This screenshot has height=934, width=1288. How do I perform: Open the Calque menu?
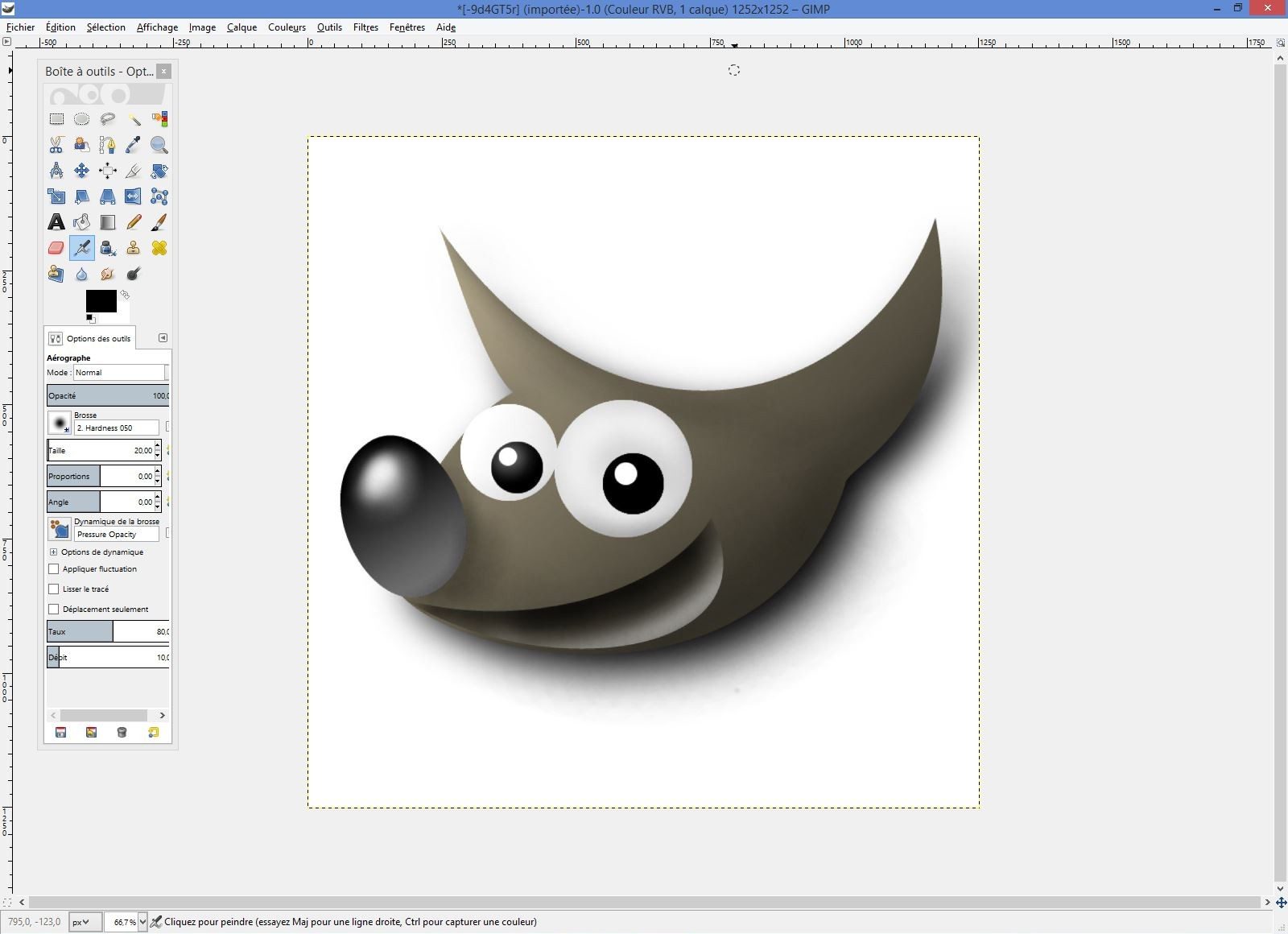[x=242, y=27]
